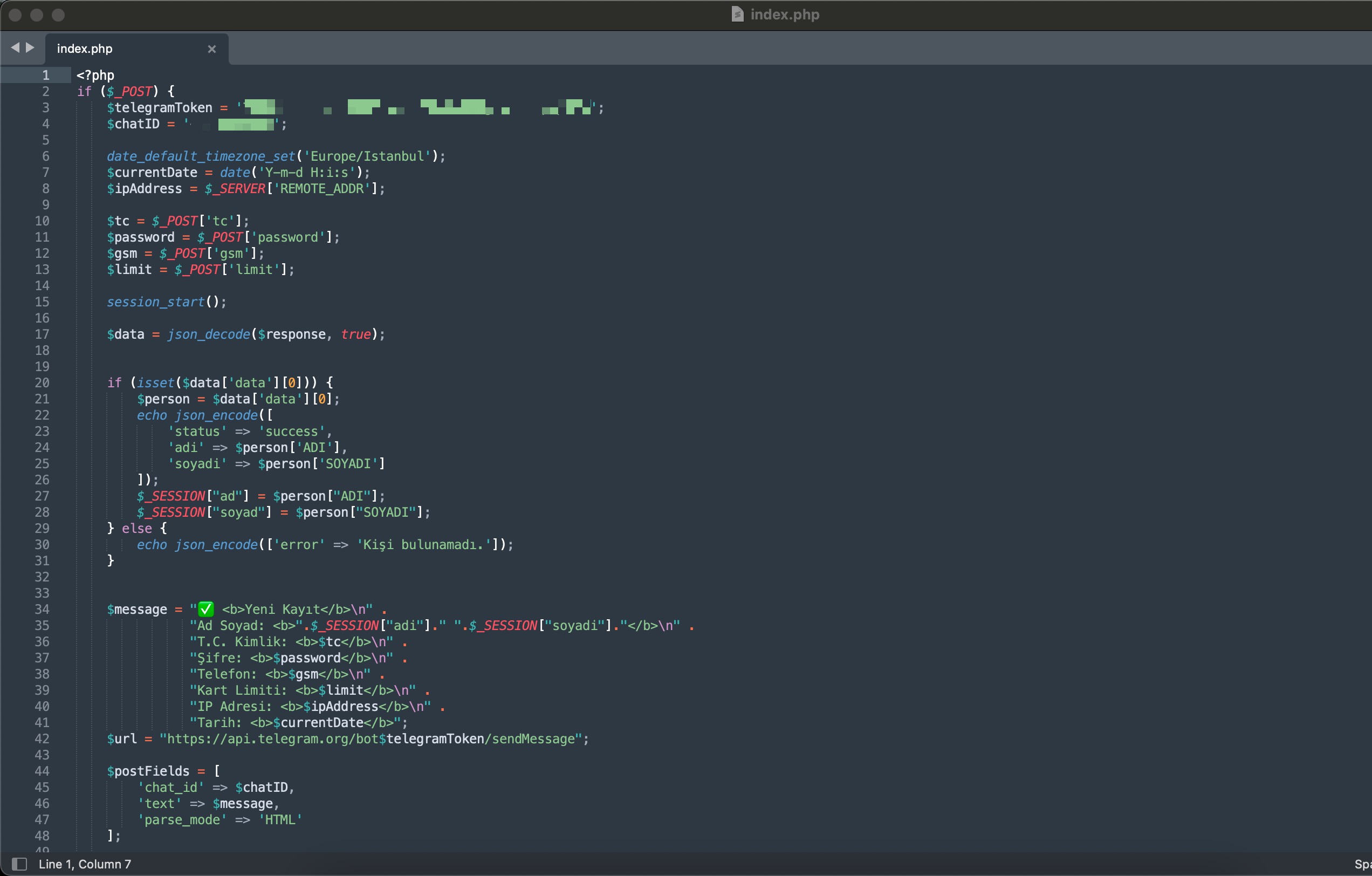This screenshot has height=876, width=1372.
Task: Click the file icon in title bar
Action: tap(737, 14)
